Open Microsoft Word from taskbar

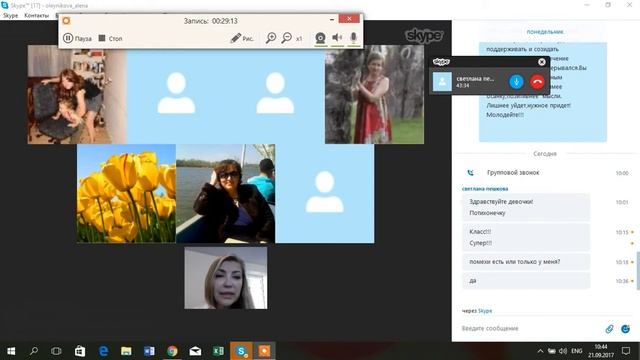coord(149,351)
